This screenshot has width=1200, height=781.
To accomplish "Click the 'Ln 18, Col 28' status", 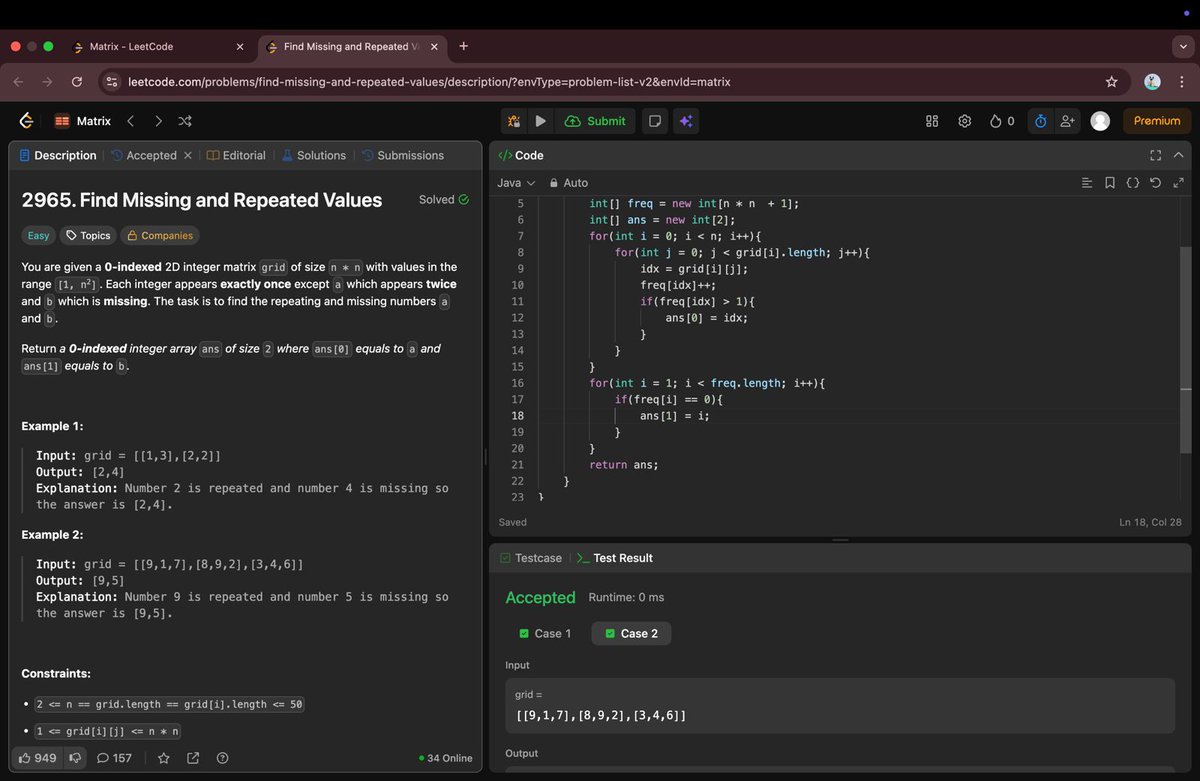I will tap(1150, 522).
